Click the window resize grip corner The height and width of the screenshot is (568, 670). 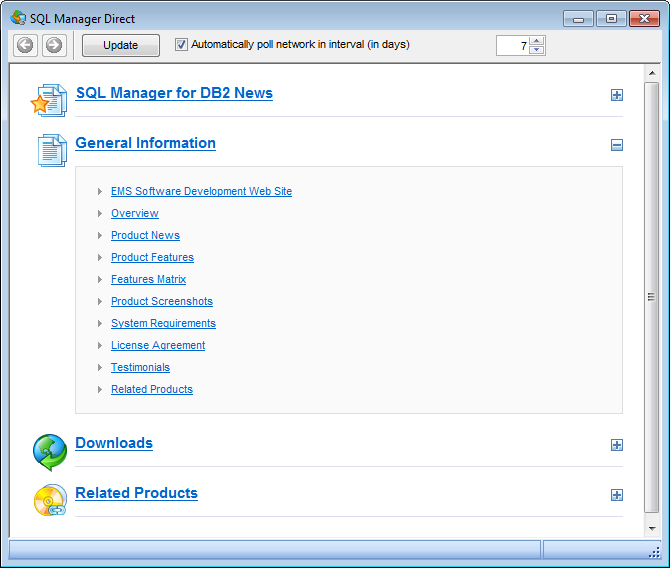pos(654,553)
